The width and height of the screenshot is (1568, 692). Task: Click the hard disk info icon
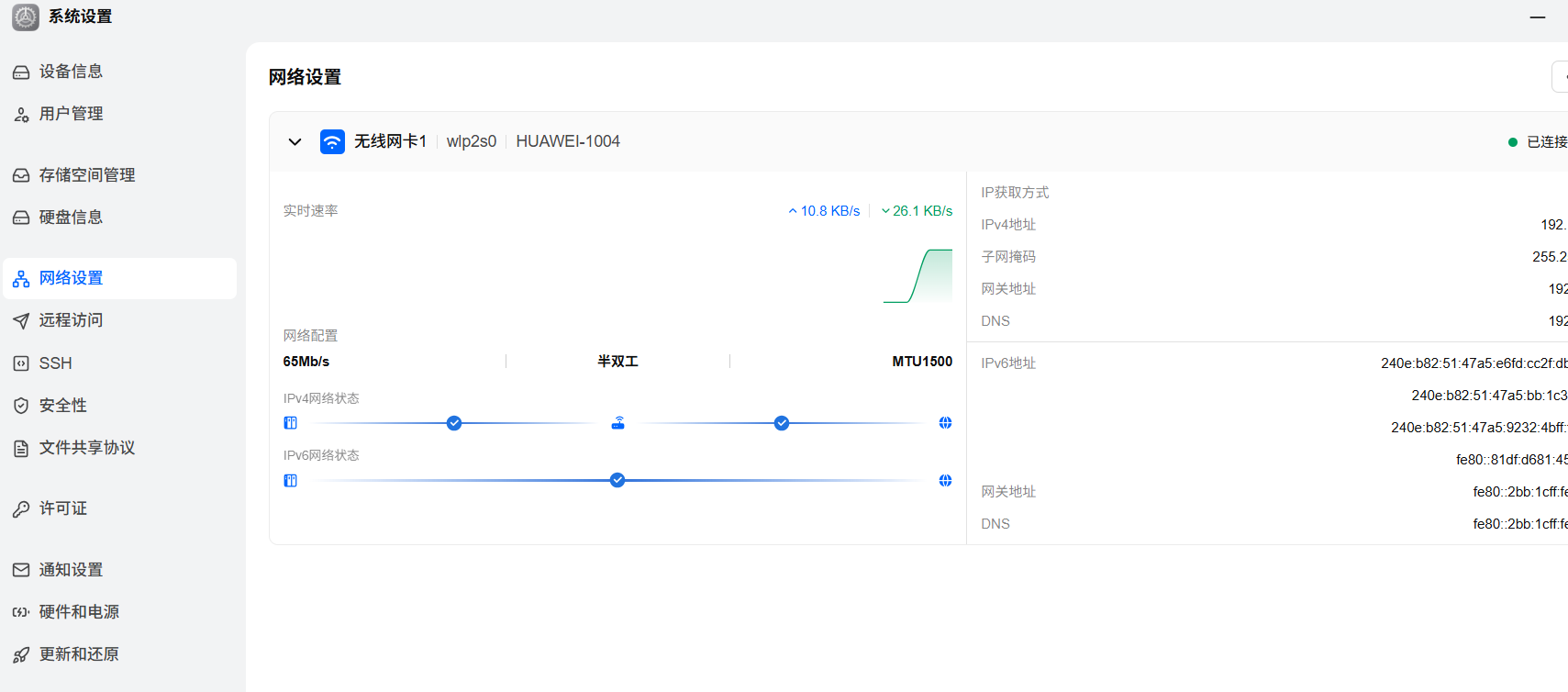(21, 218)
